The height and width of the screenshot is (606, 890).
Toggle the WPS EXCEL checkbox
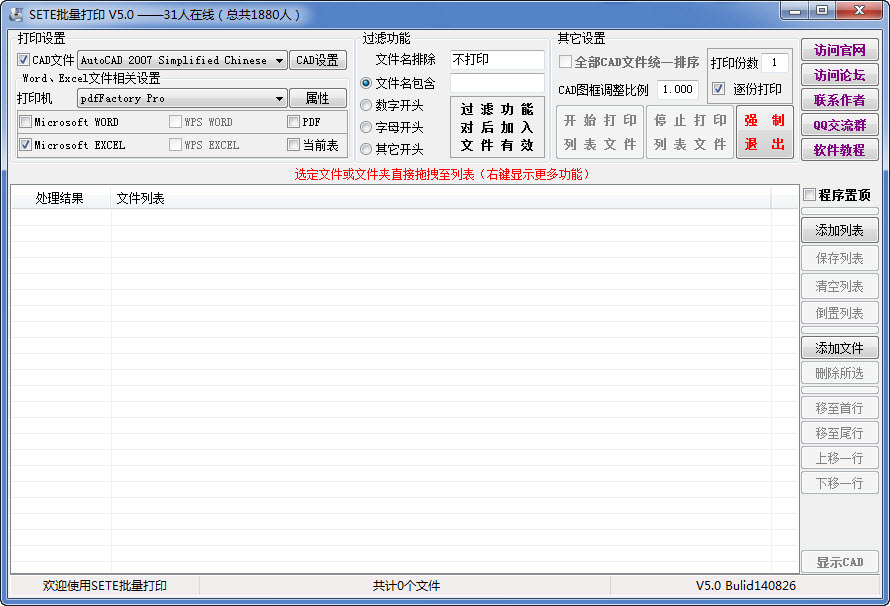click(175, 145)
